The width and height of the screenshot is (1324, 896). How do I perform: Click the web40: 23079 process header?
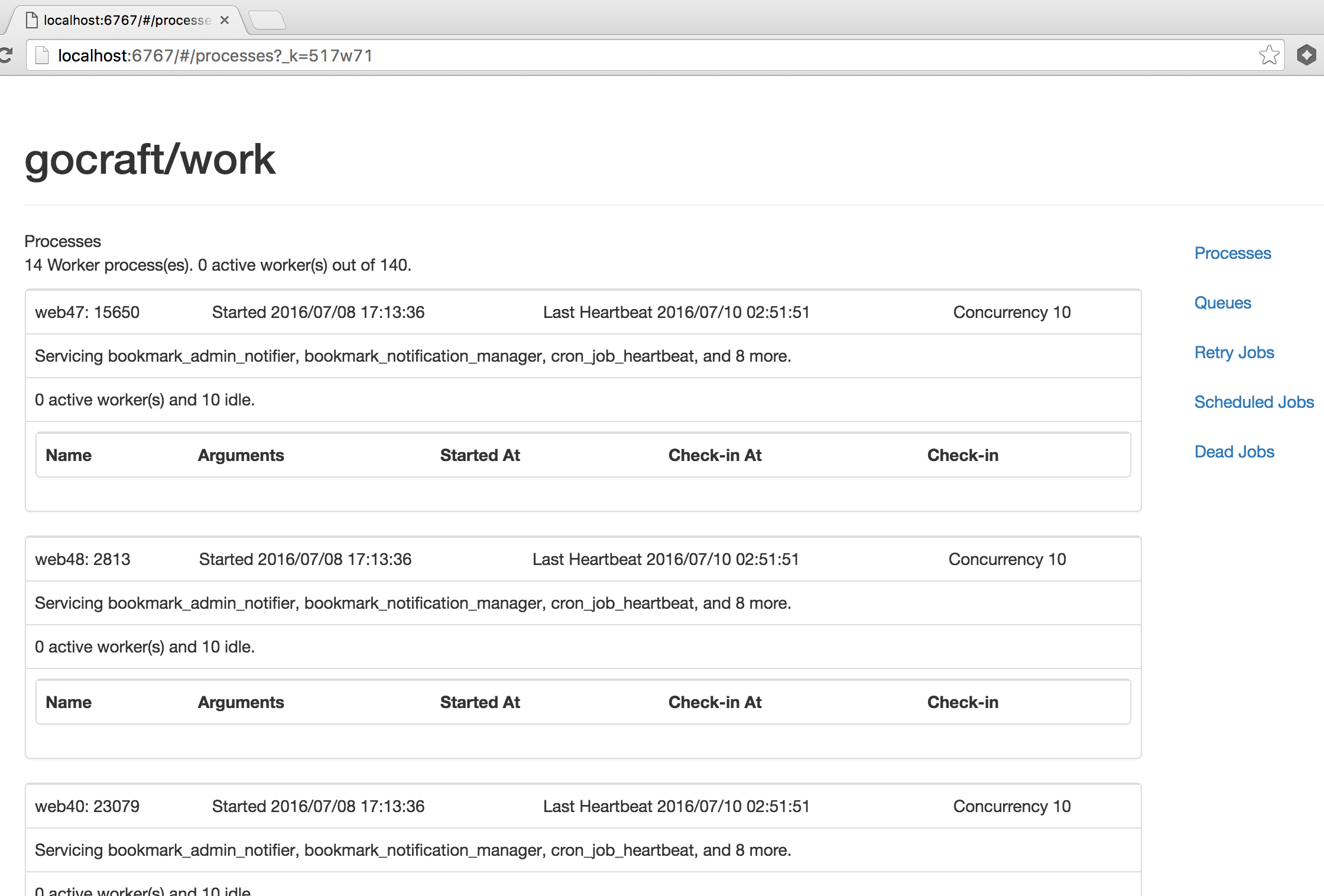87,806
